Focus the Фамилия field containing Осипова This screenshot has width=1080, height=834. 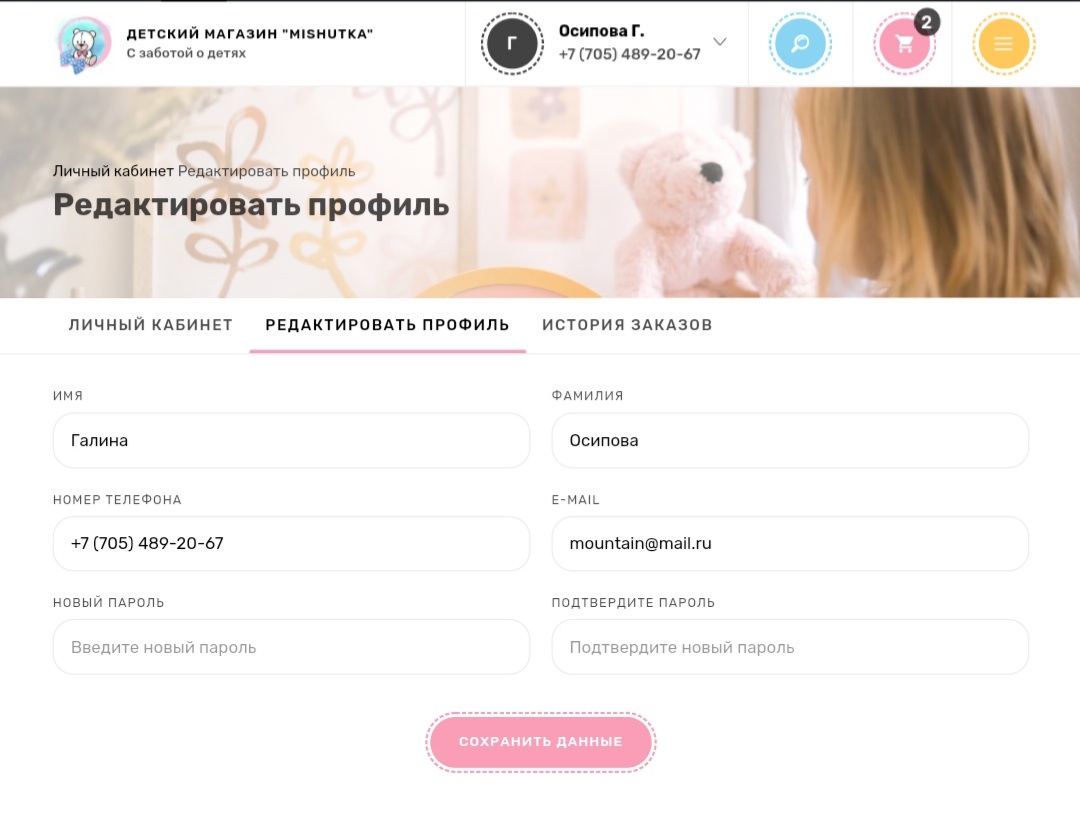point(790,440)
